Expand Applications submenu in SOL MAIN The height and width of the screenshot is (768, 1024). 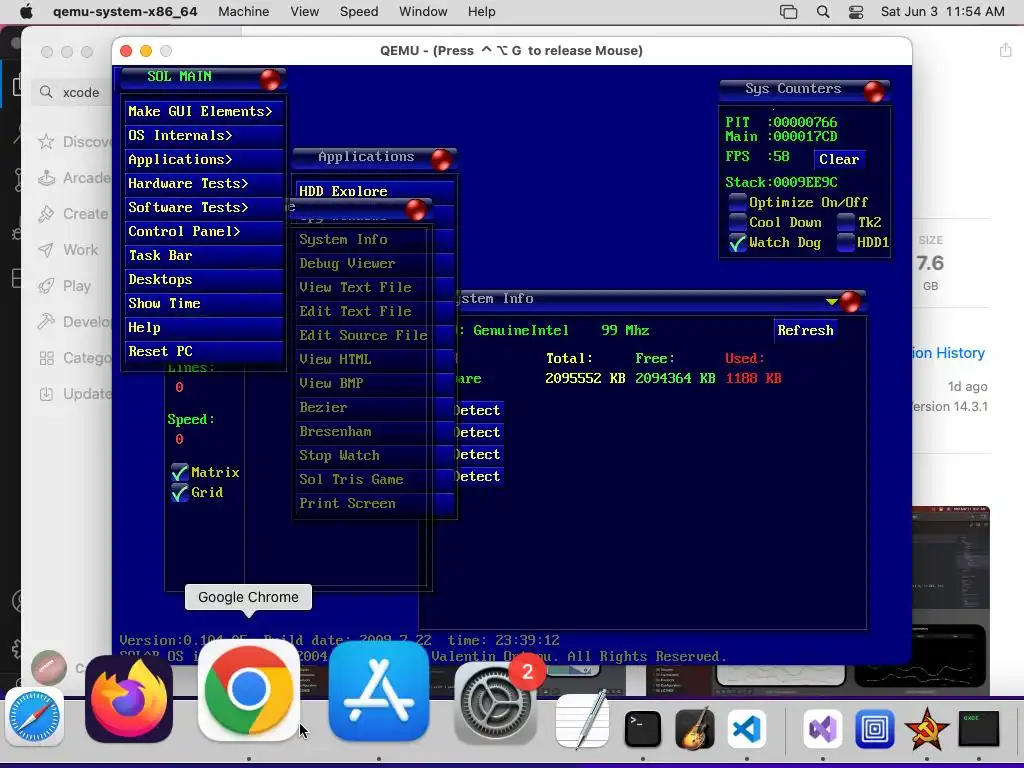click(204, 159)
